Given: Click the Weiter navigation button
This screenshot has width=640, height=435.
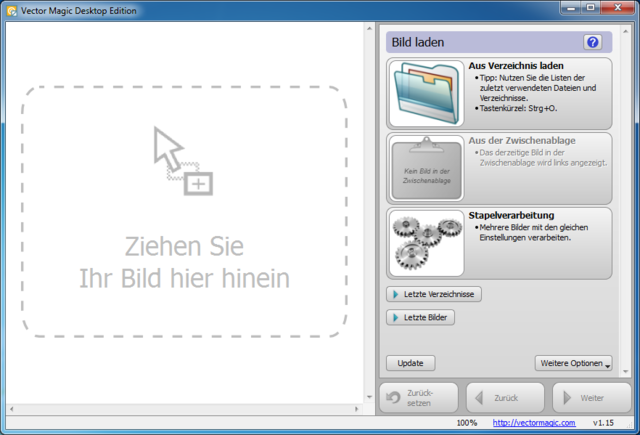Looking at the screenshot, I should [592, 398].
